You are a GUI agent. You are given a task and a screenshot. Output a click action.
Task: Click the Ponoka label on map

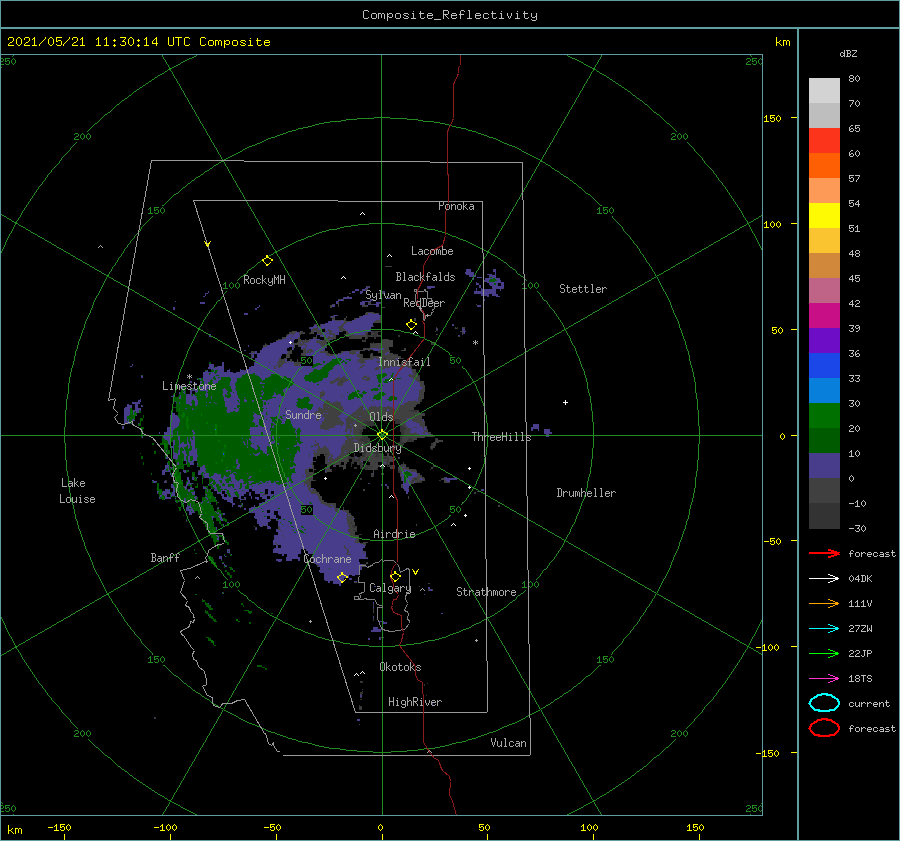456,206
